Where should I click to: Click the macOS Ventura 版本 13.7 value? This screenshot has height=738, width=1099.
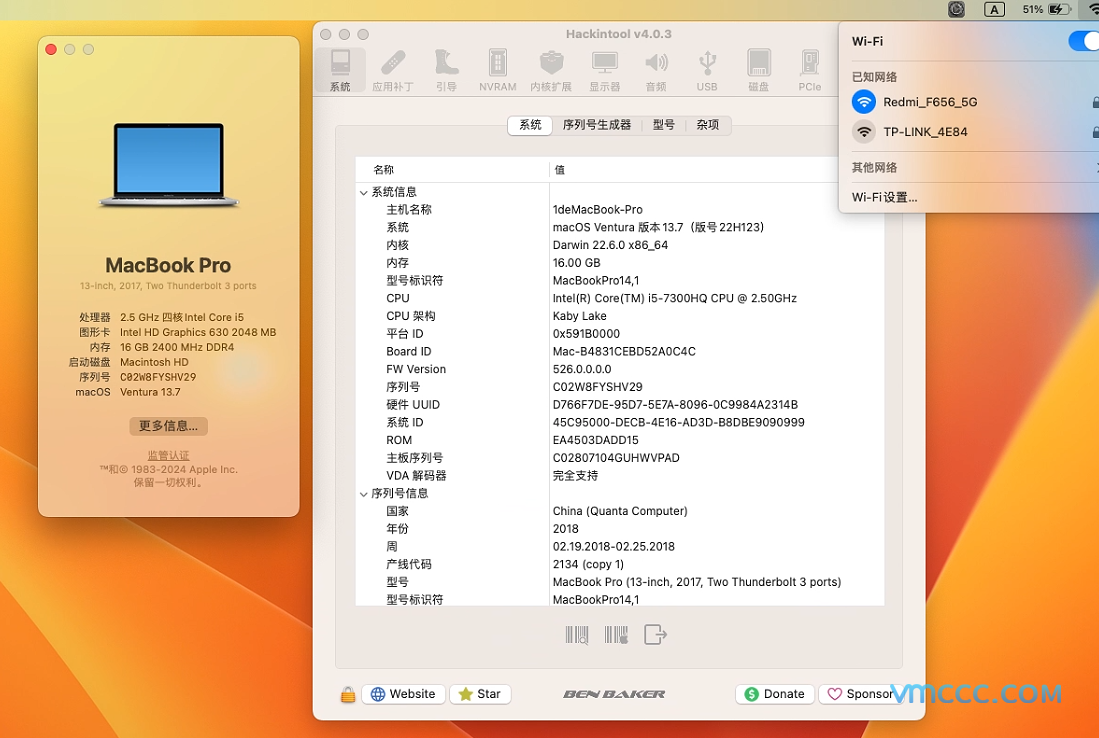pos(658,227)
